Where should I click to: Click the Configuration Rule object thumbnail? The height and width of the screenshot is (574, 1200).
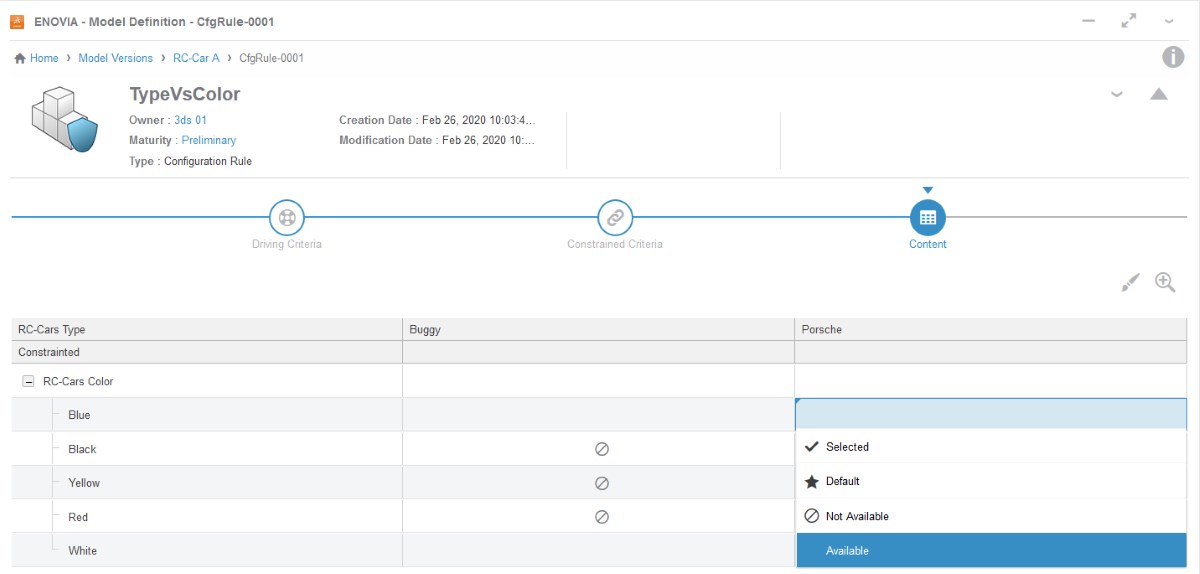pyautogui.click(x=64, y=119)
